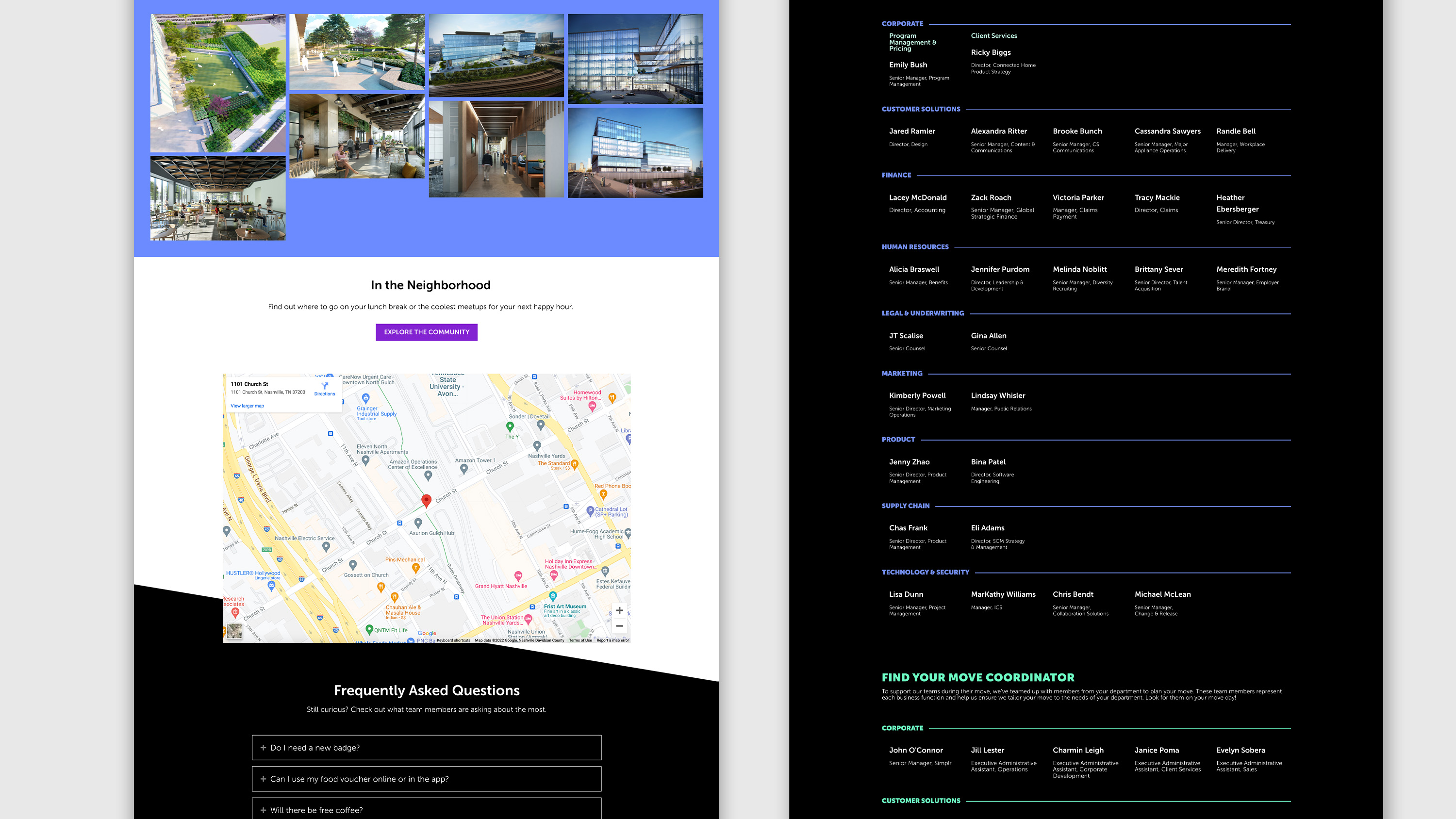The image size is (1456, 819).
Task: Click the Asurion Gulch Hub map marker
Action: [418, 523]
